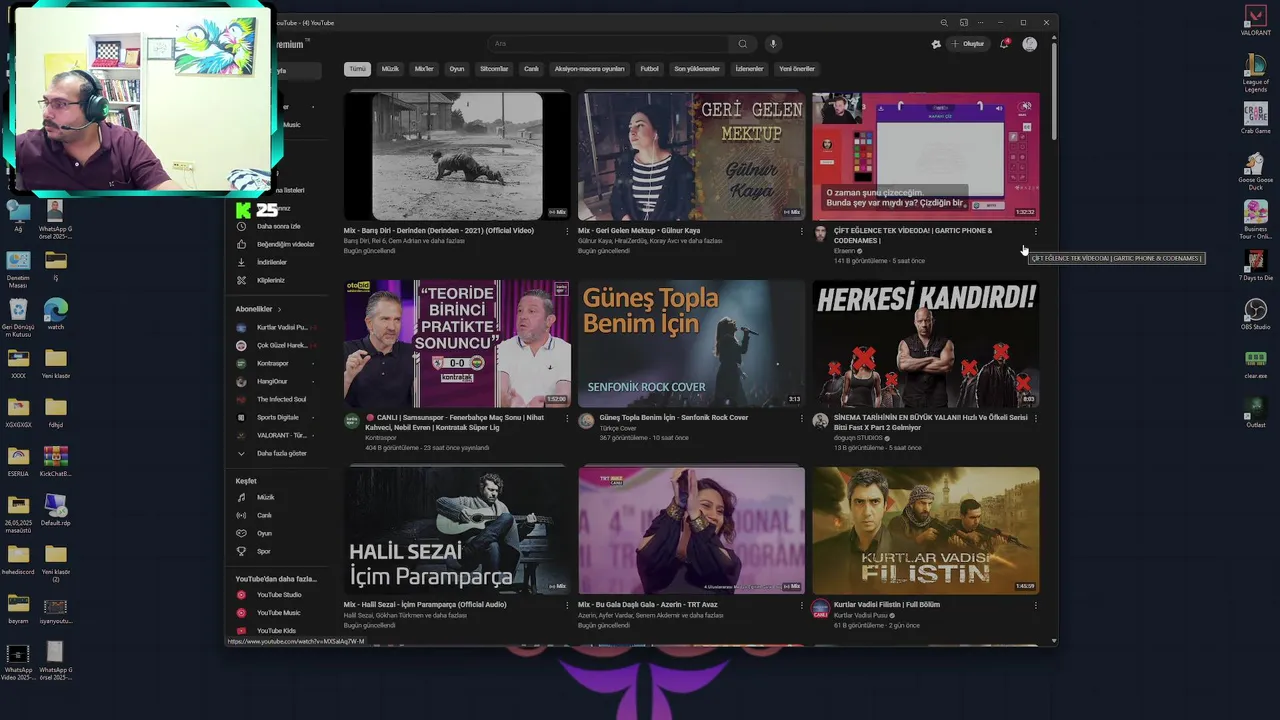
Task: Open Goose Goose Duck desktop shortcut
Action: tap(1255, 170)
